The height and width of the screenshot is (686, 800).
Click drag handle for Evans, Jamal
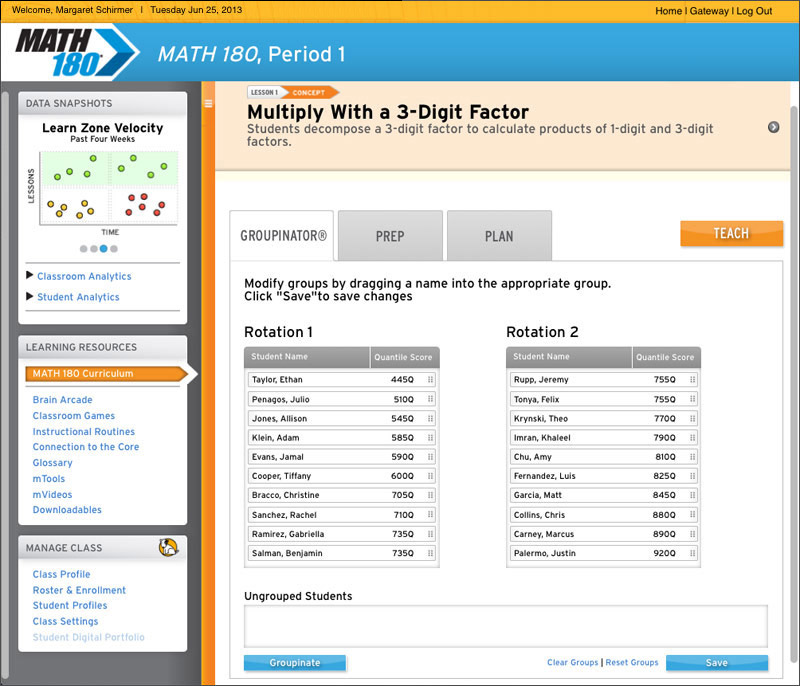(431, 456)
